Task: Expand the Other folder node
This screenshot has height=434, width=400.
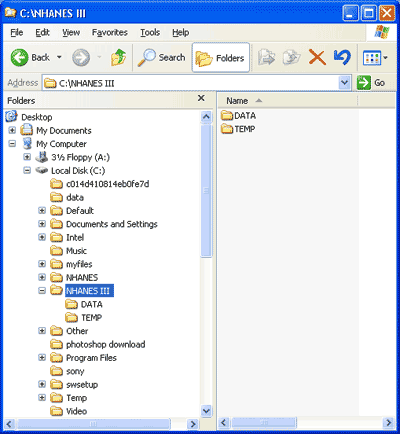Action: point(42,331)
